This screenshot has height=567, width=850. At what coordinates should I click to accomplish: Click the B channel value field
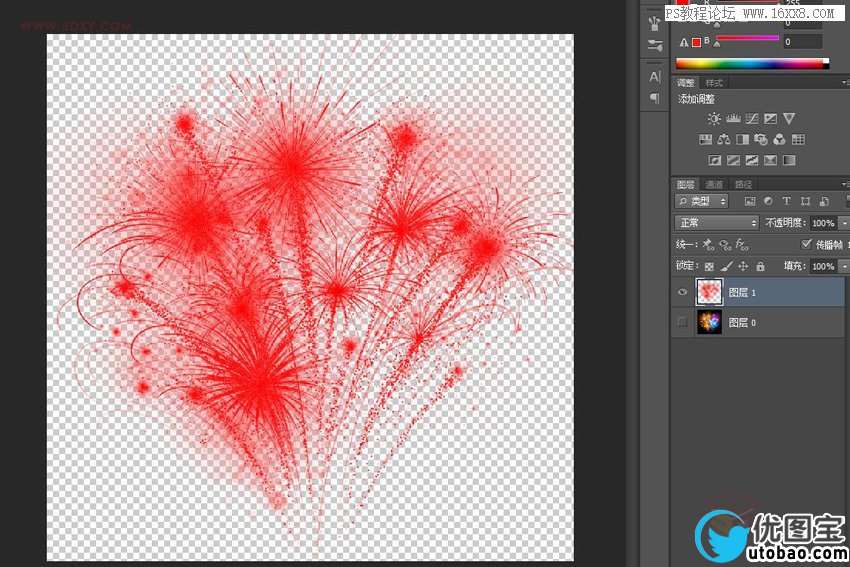pyautogui.click(x=802, y=42)
